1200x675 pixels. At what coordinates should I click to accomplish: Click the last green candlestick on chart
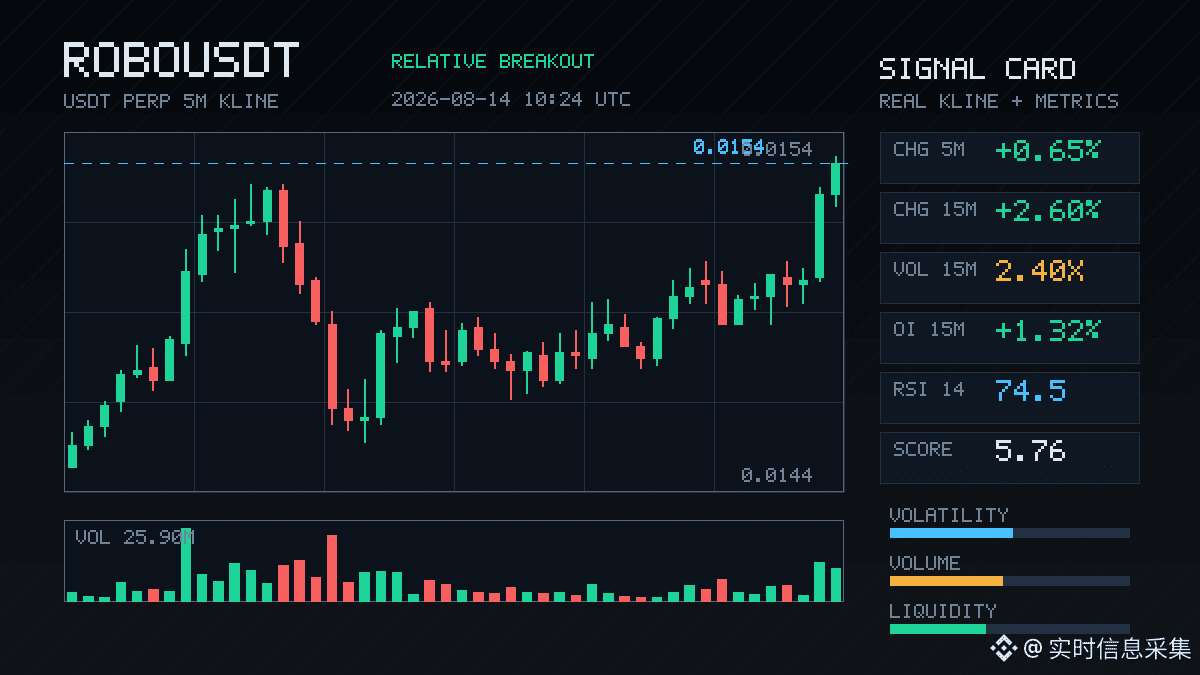tap(836, 180)
